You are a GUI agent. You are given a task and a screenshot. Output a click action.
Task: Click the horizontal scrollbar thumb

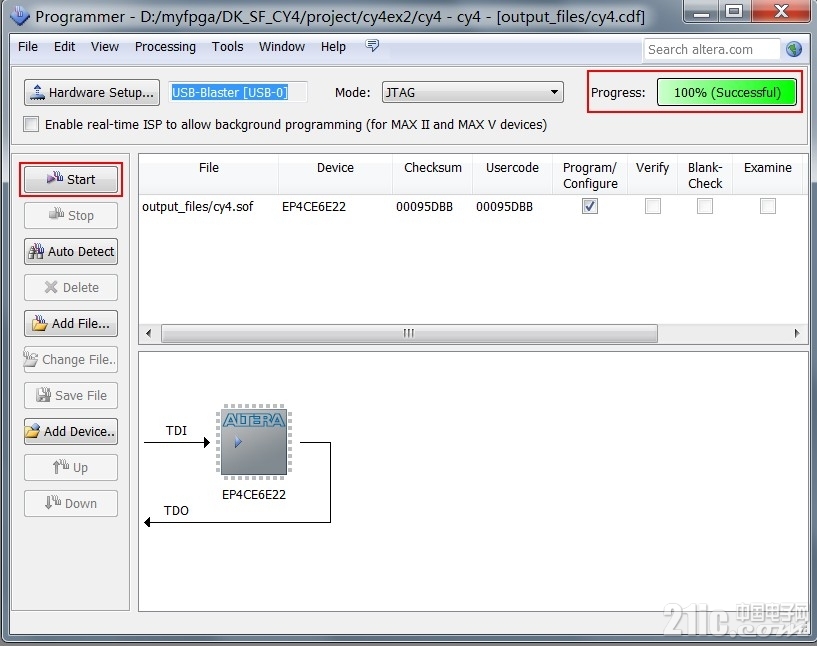(409, 333)
